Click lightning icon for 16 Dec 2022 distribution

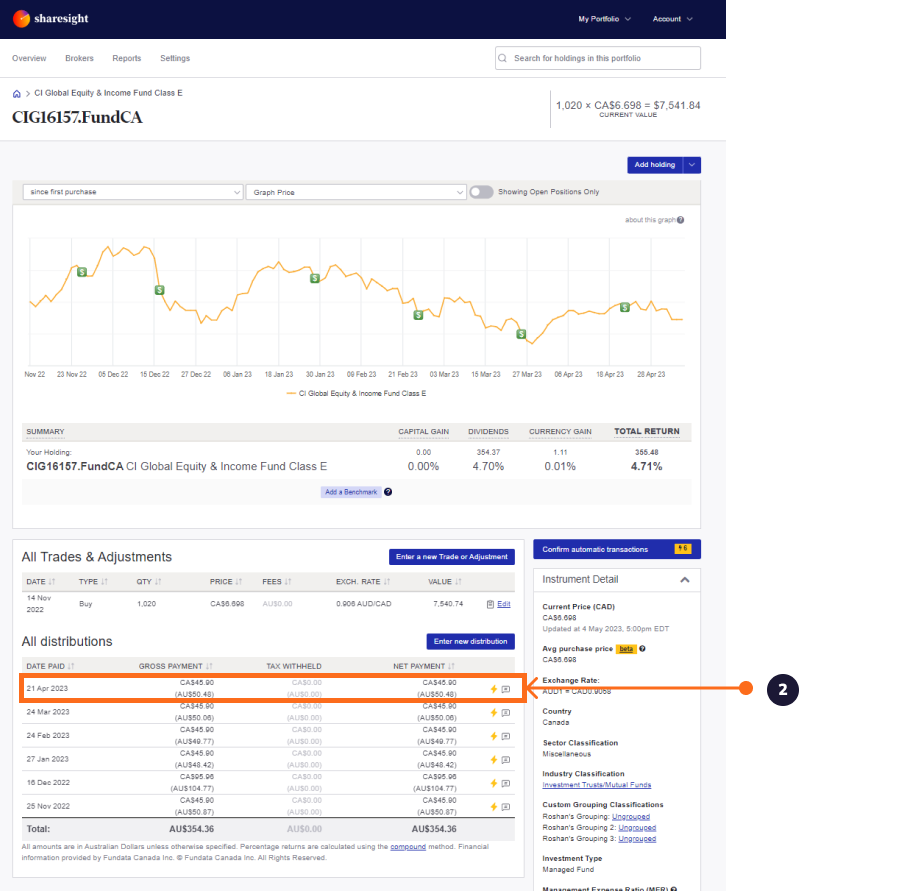tap(494, 783)
